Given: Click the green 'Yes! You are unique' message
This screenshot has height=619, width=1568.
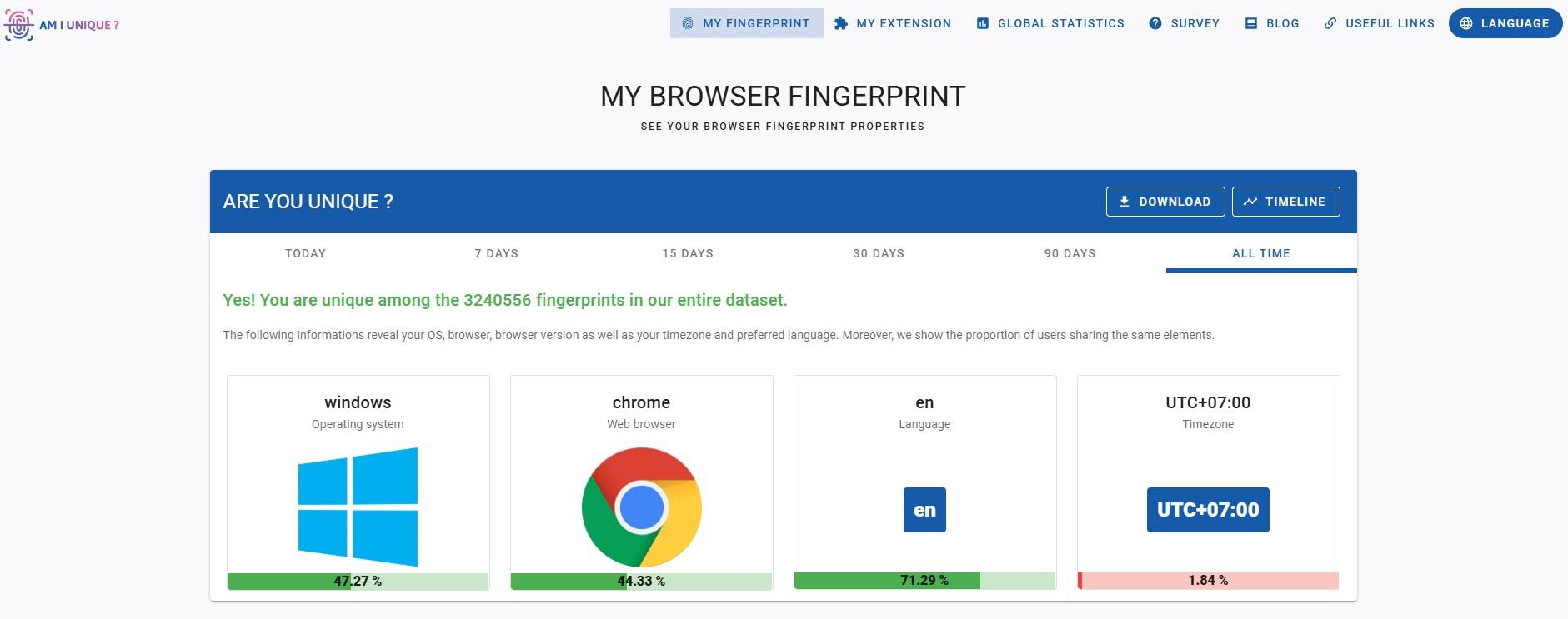Looking at the screenshot, I should (504, 300).
